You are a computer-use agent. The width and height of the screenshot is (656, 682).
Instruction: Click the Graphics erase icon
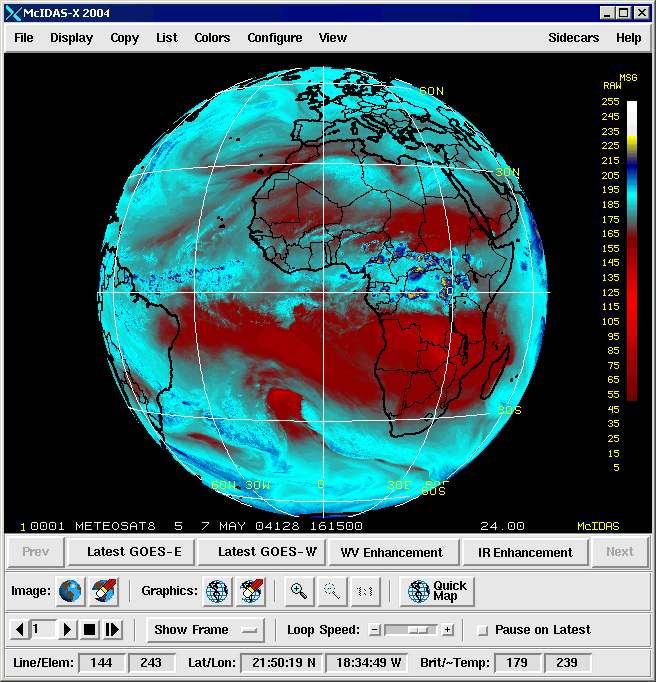pyautogui.click(x=250, y=591)
